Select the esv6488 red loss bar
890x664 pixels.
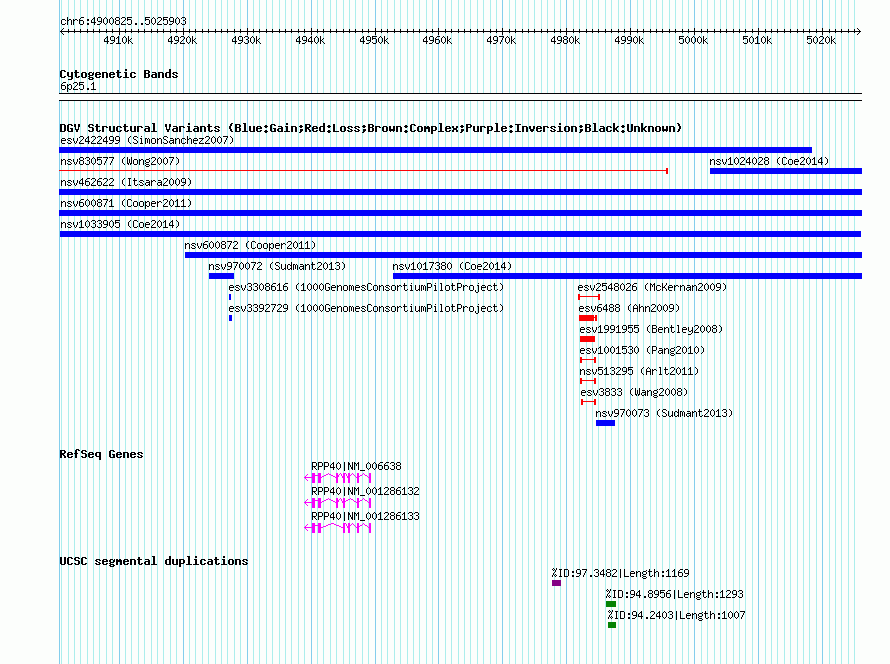pos(587,318)
